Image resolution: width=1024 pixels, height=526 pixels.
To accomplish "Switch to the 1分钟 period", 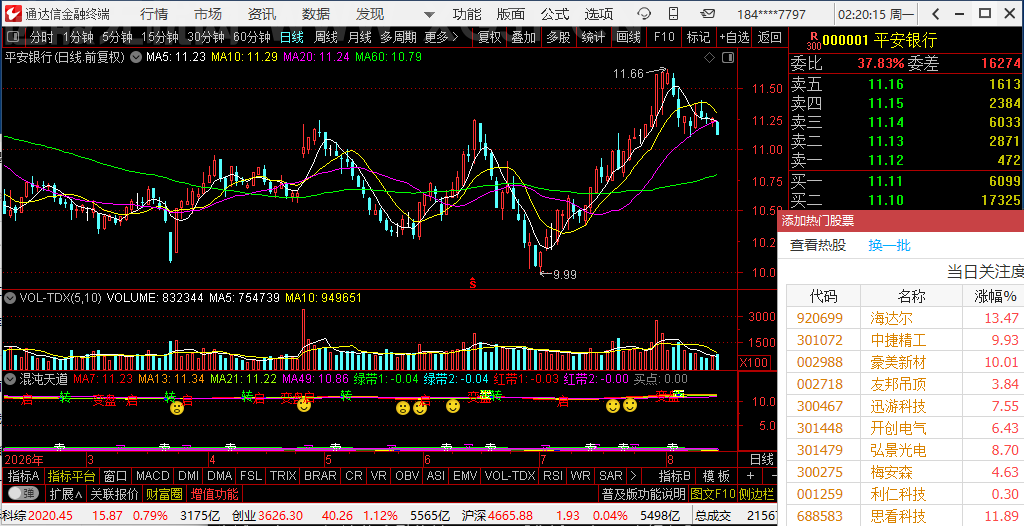I will pos(78,37).
